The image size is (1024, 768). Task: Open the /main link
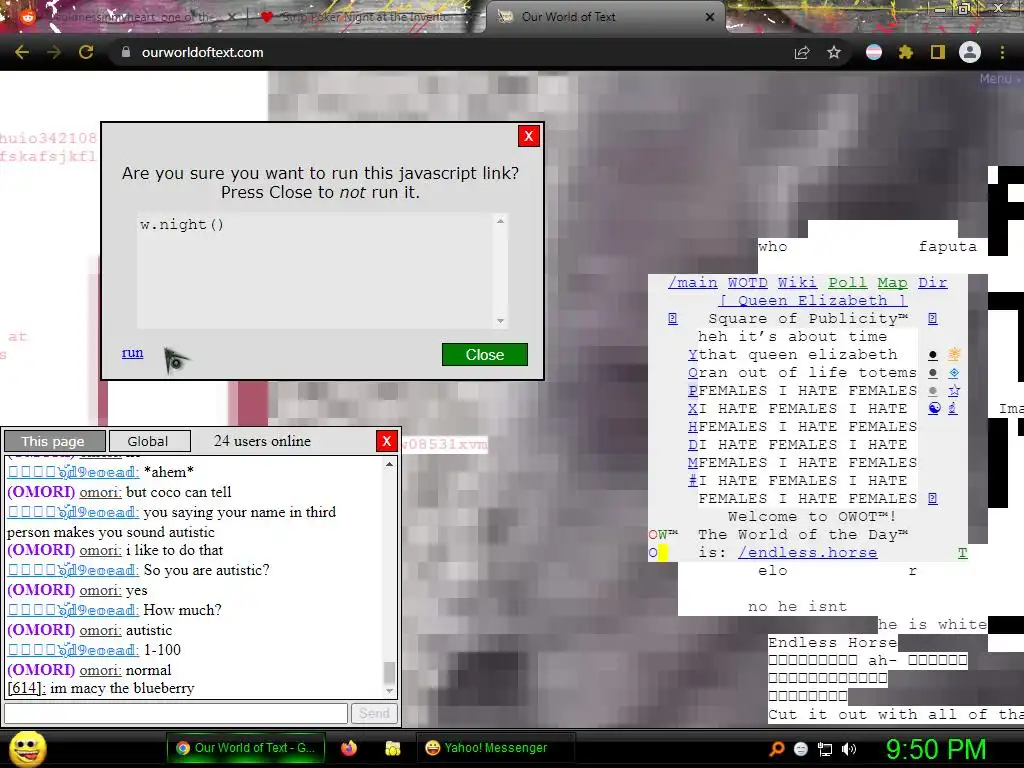coord(692,283)
